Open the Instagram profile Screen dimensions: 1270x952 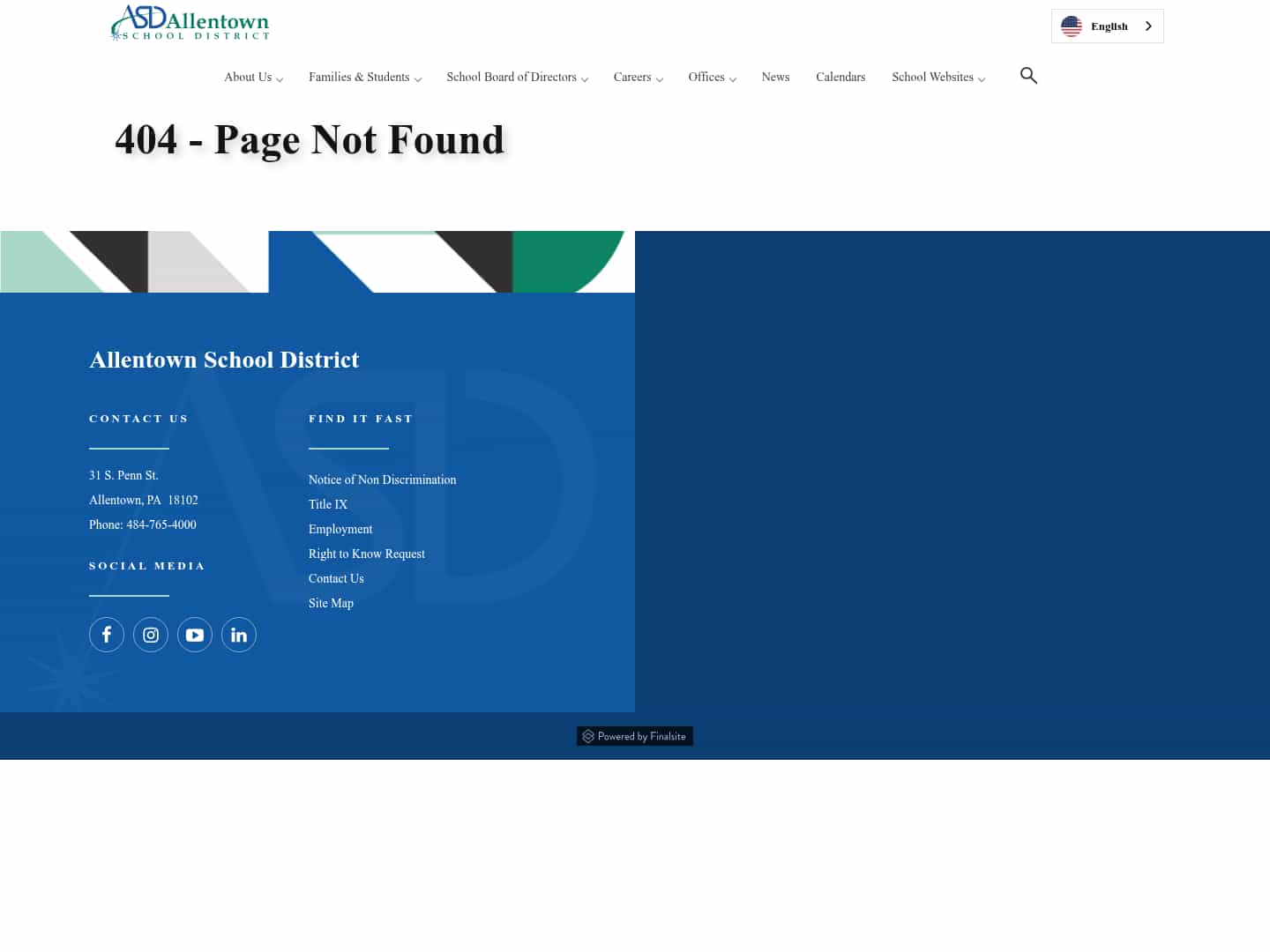[x=151, y=635]
